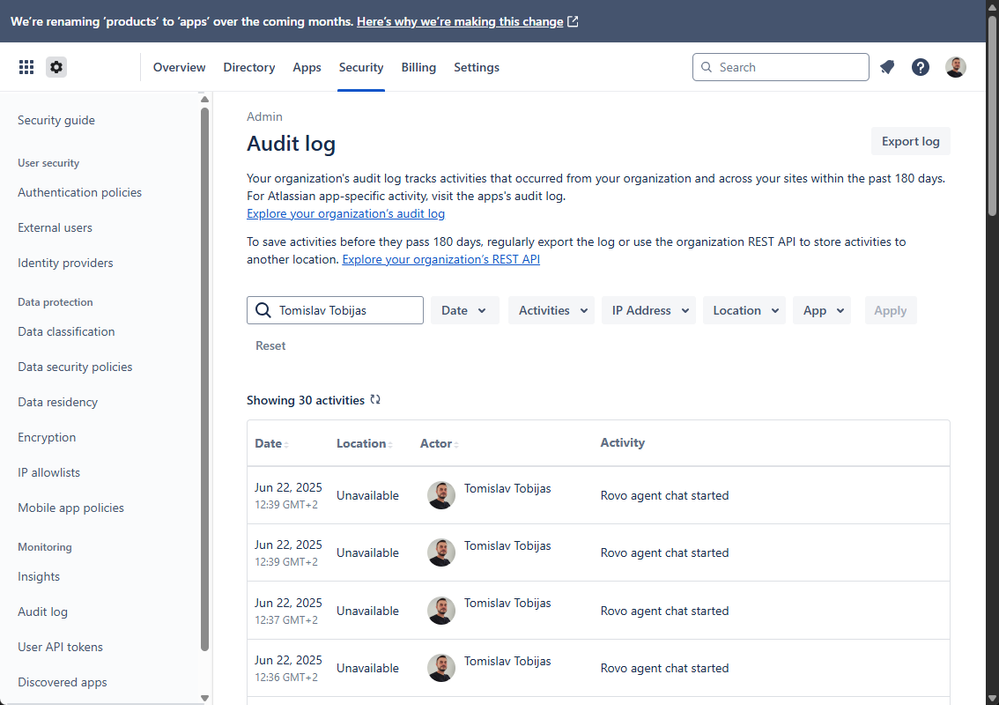This screenshot has height=705, width=999.
Task: Click the top Search field
Action: coord(780,67)
